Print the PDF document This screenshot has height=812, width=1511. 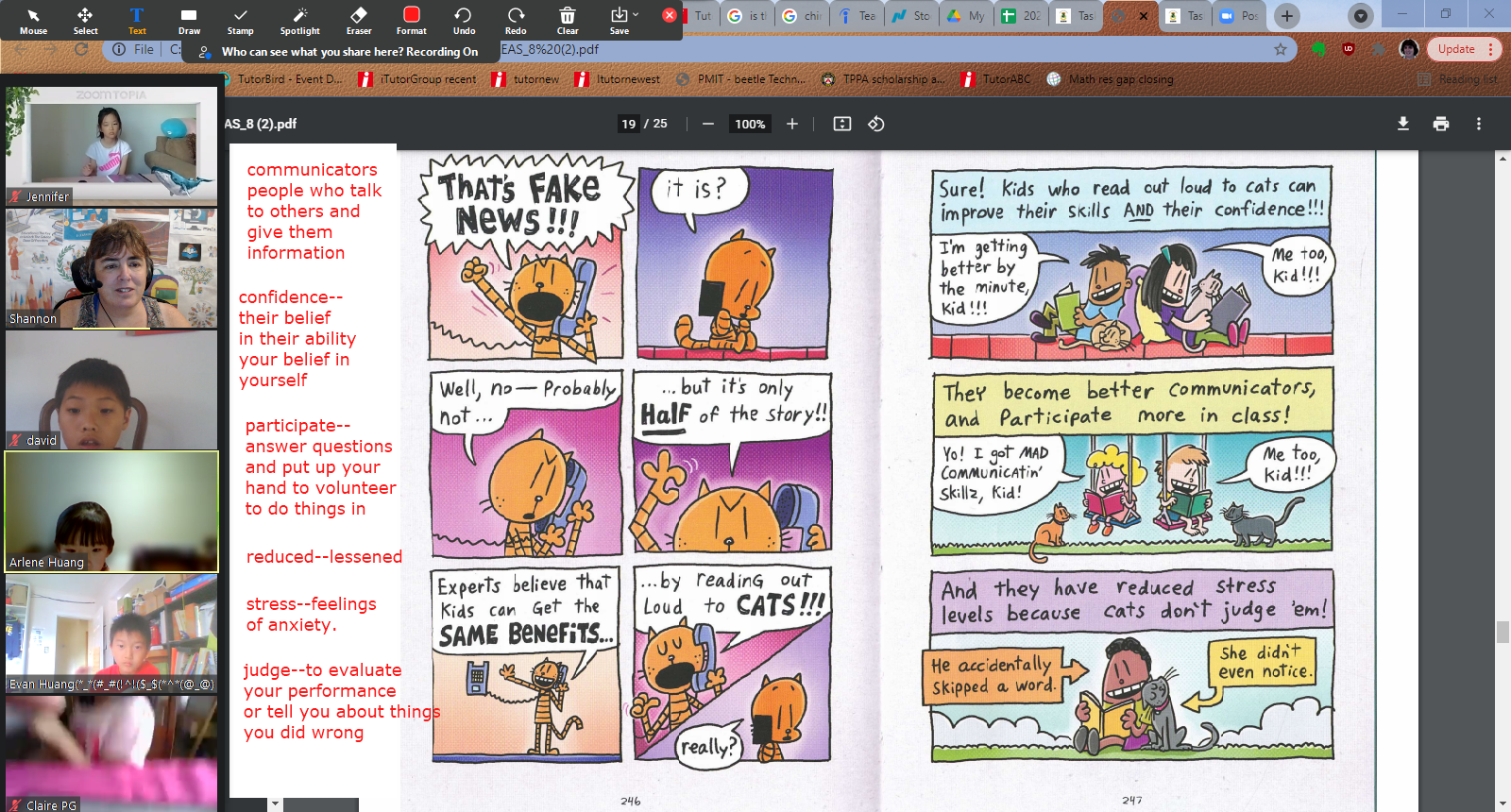[1441, 124]
